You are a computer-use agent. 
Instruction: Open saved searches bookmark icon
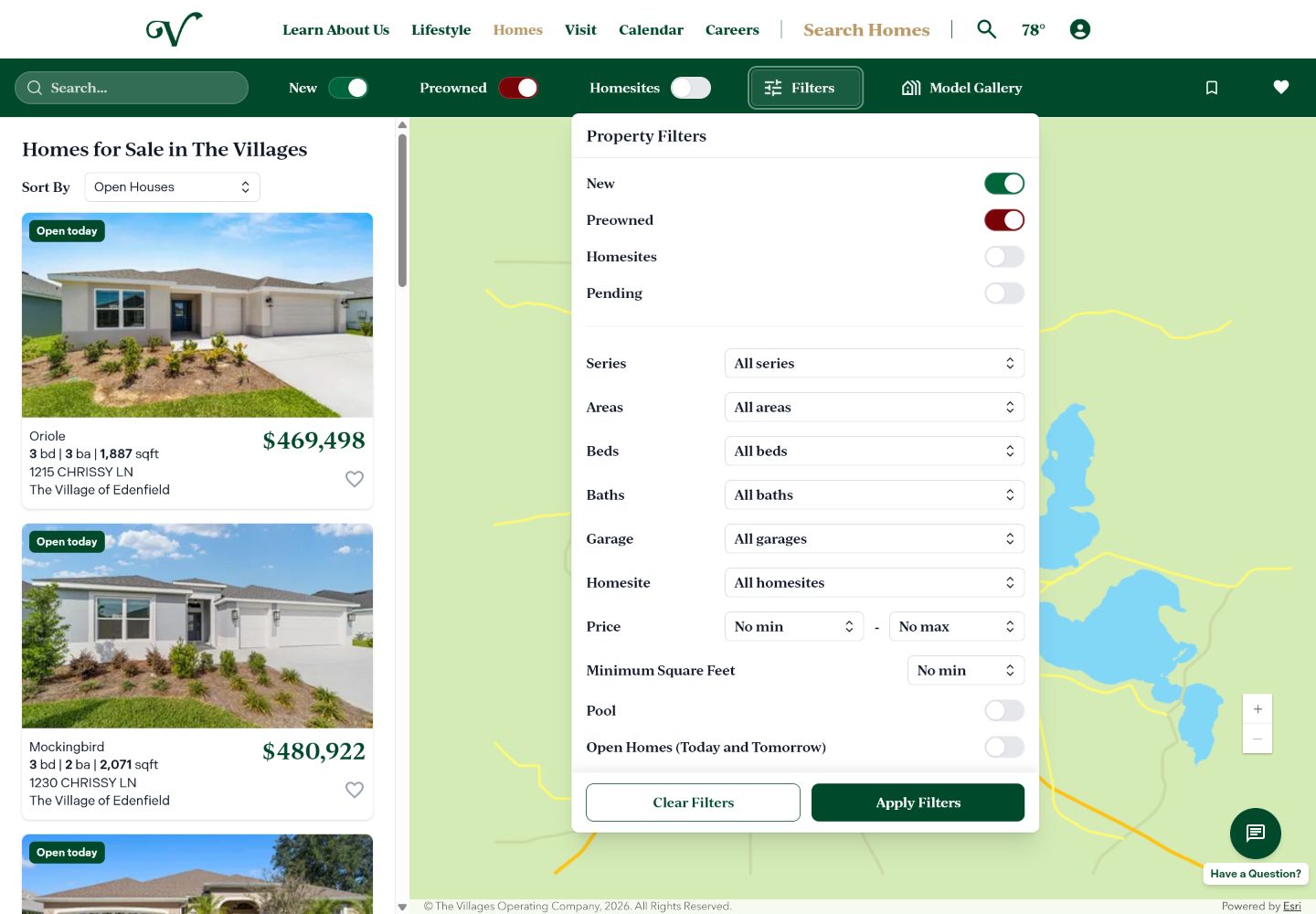tap(1212, 88)
